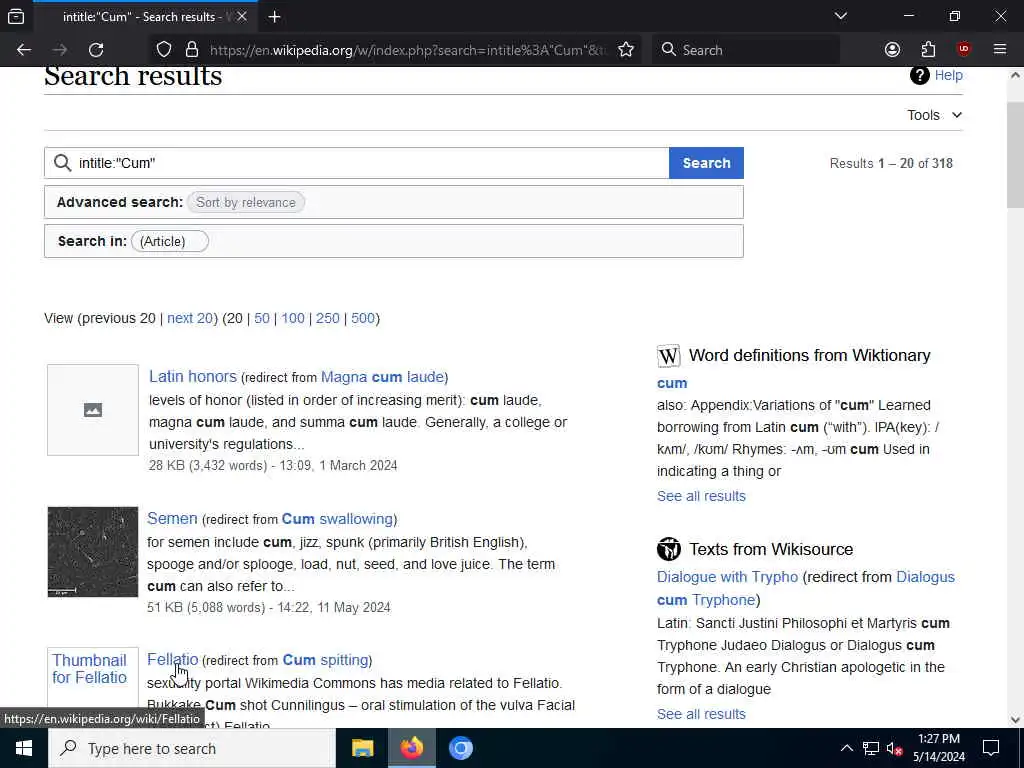Show hidden system tray icons
Image resolution: width=1024 pixels, height=768 pixels.
(846, 748)
